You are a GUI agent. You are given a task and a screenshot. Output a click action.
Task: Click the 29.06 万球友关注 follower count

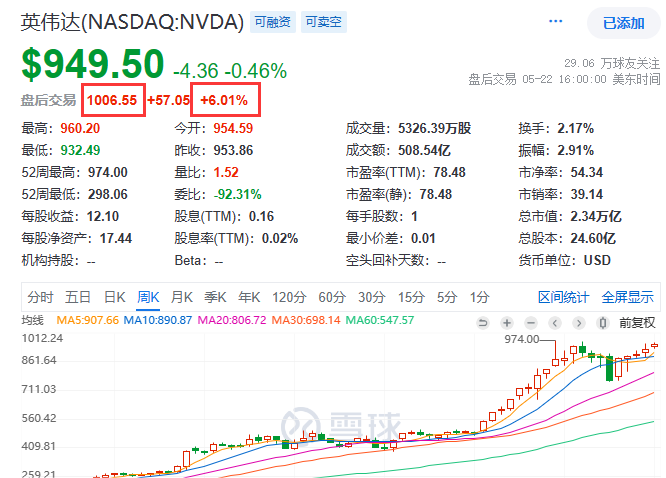[612, 63]
